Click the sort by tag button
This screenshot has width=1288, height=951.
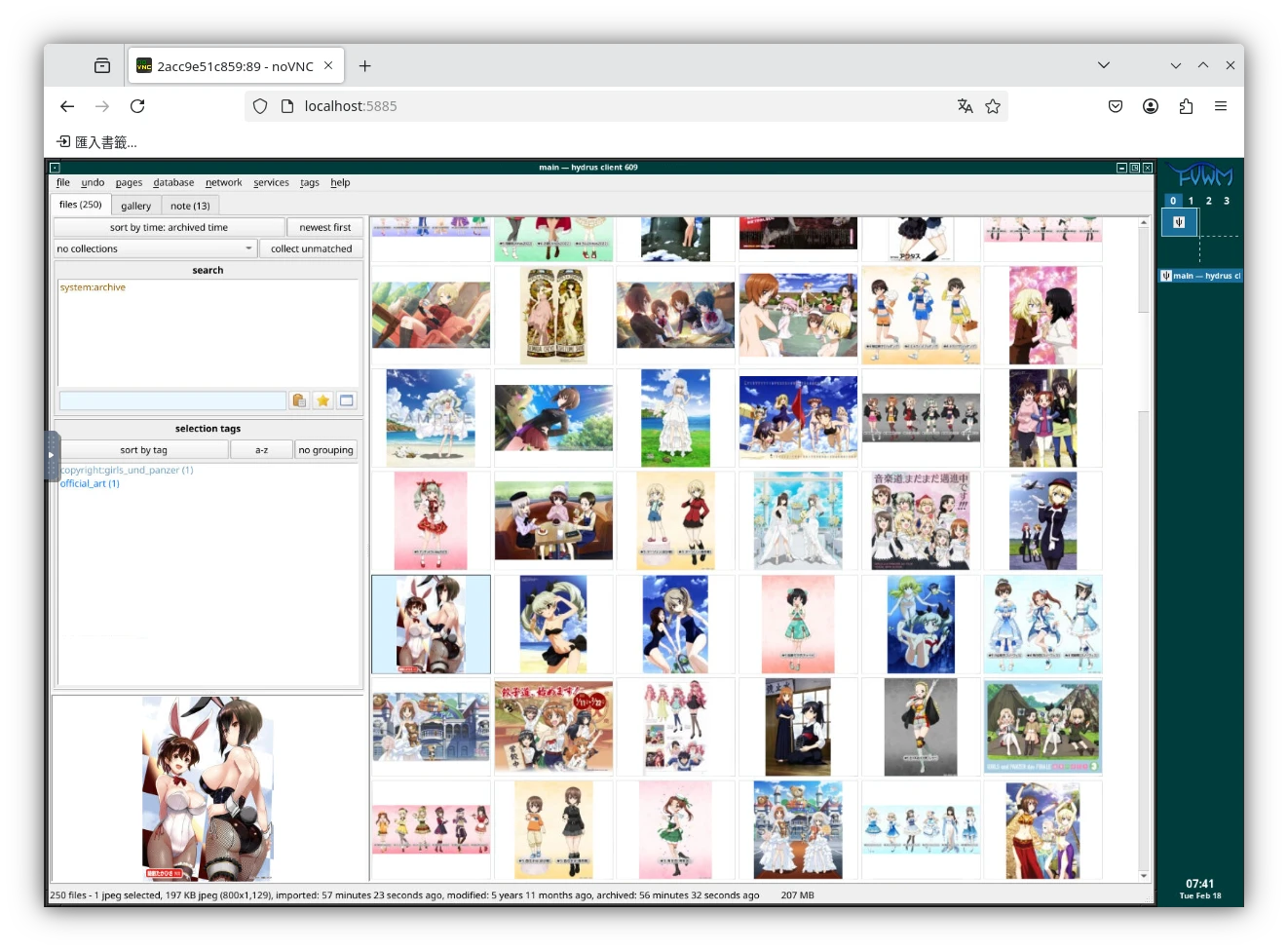(143, 450)
